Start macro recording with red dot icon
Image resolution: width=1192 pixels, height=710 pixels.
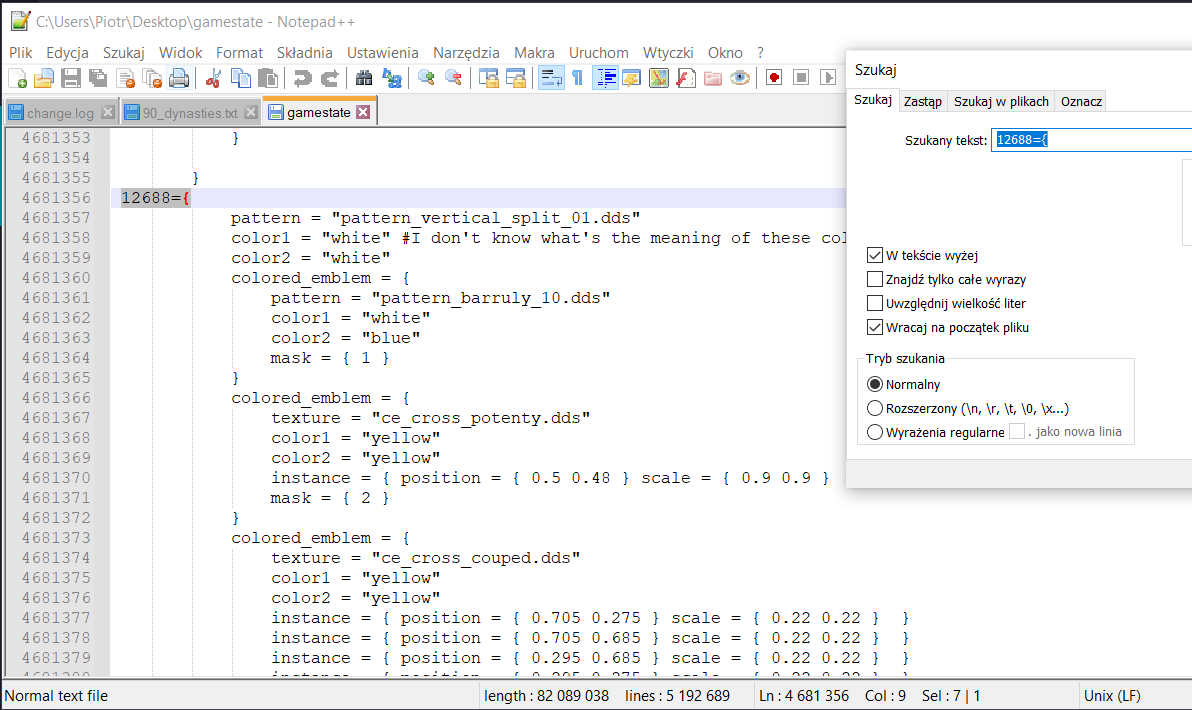coord(774,78)
